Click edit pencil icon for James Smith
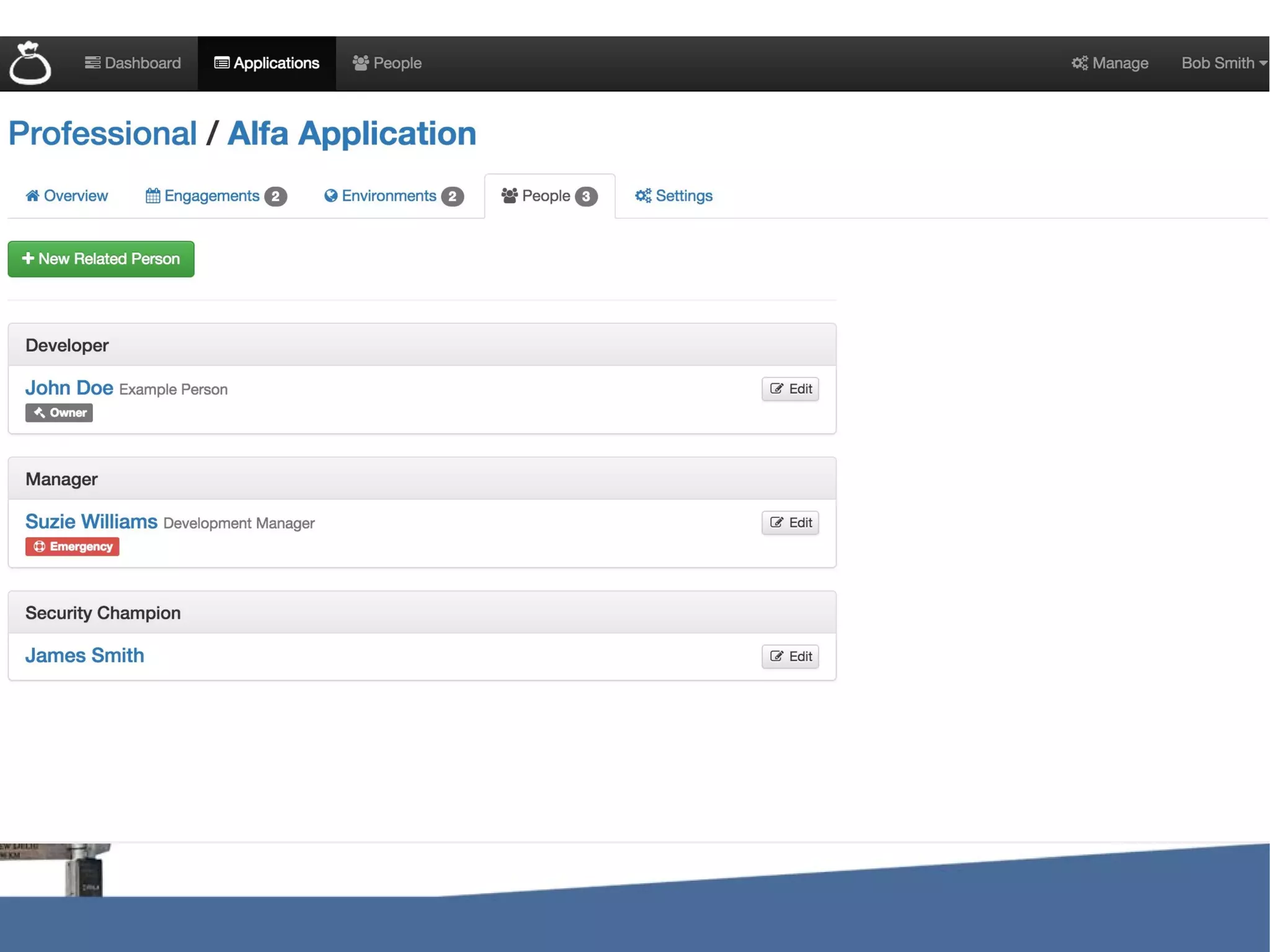The height and width of the screenshot is (952, 1270). pyautogui.click(x=776, y=656)
